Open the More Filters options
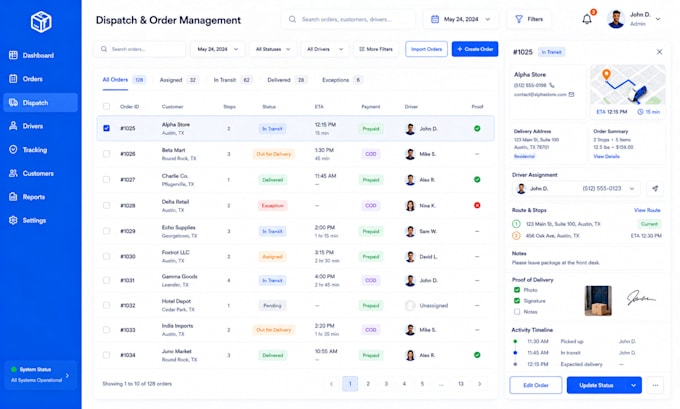 coord(376,49)
